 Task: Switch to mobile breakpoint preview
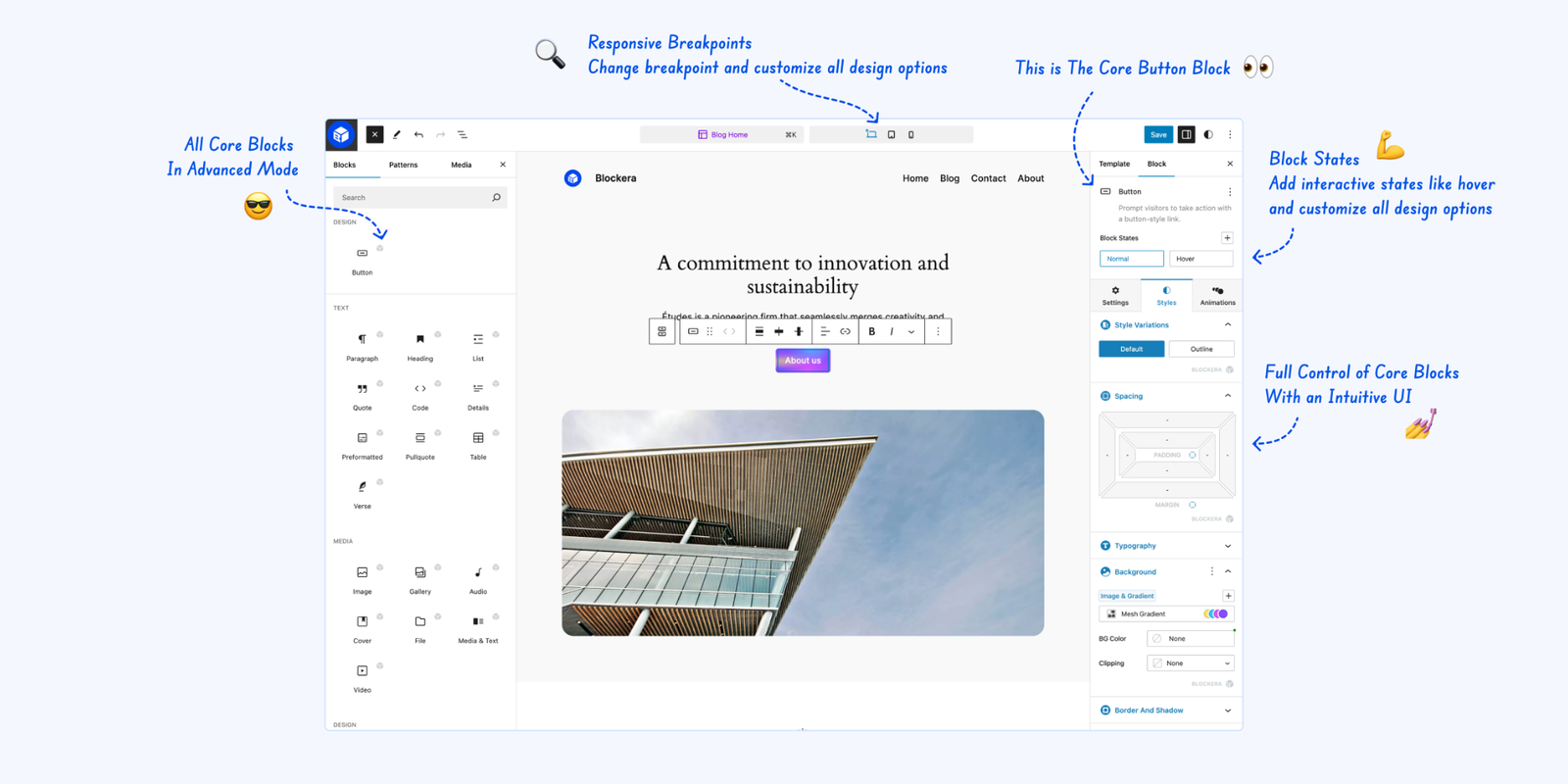tap(911, 135)
